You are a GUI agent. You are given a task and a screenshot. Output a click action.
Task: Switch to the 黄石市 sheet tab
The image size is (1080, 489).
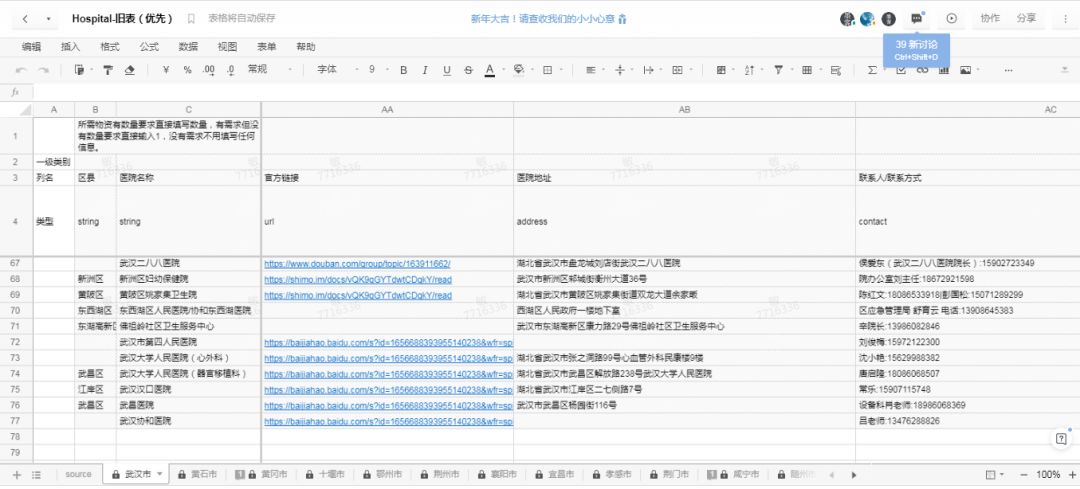[x=198, y=475]
